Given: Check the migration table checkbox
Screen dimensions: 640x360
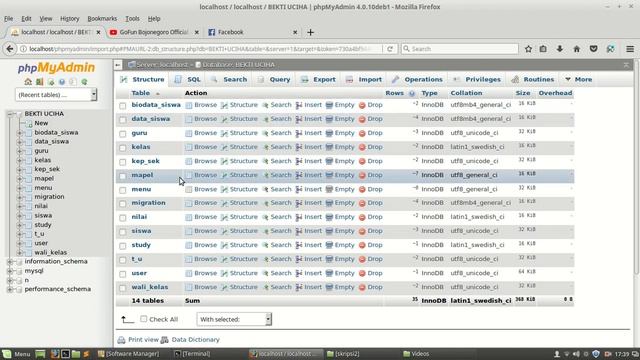Looking at the screenshot, I should pos(122,204).
